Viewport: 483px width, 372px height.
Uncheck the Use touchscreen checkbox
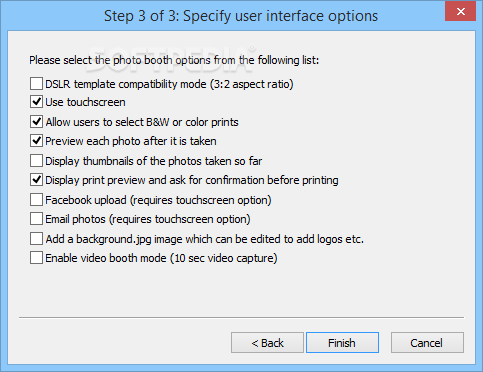click(36, 102)
